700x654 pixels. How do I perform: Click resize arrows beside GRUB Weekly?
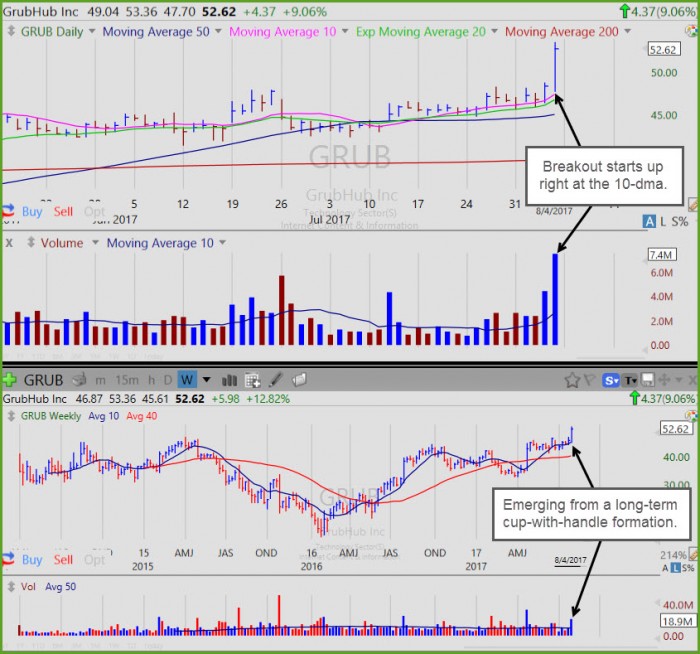click(x=12, y=416)
